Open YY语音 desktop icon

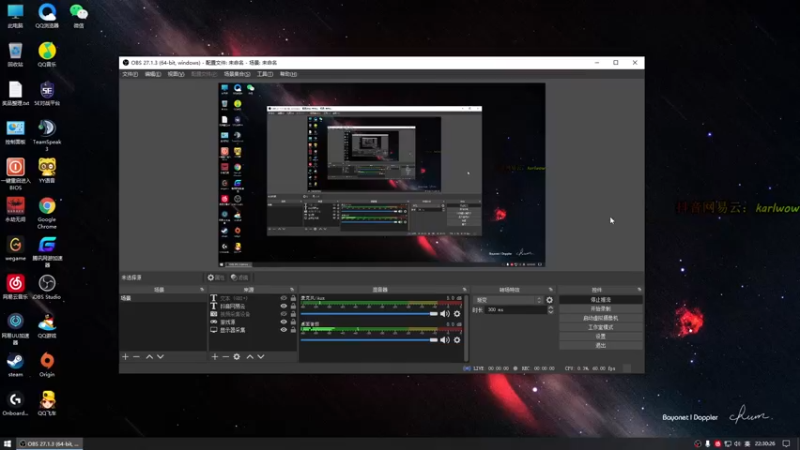(47, 171)
